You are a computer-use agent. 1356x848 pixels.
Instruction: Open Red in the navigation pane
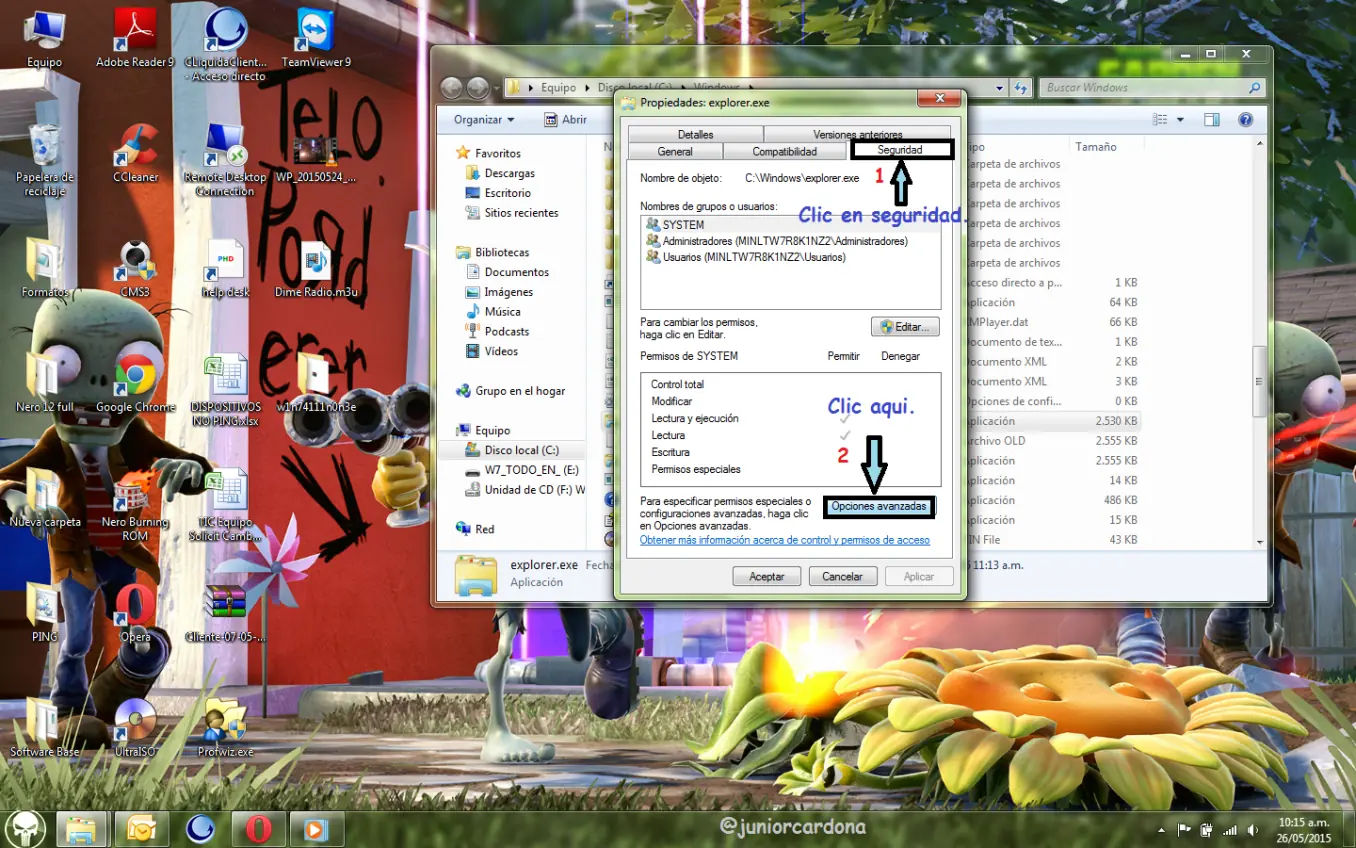coord(475,529)
